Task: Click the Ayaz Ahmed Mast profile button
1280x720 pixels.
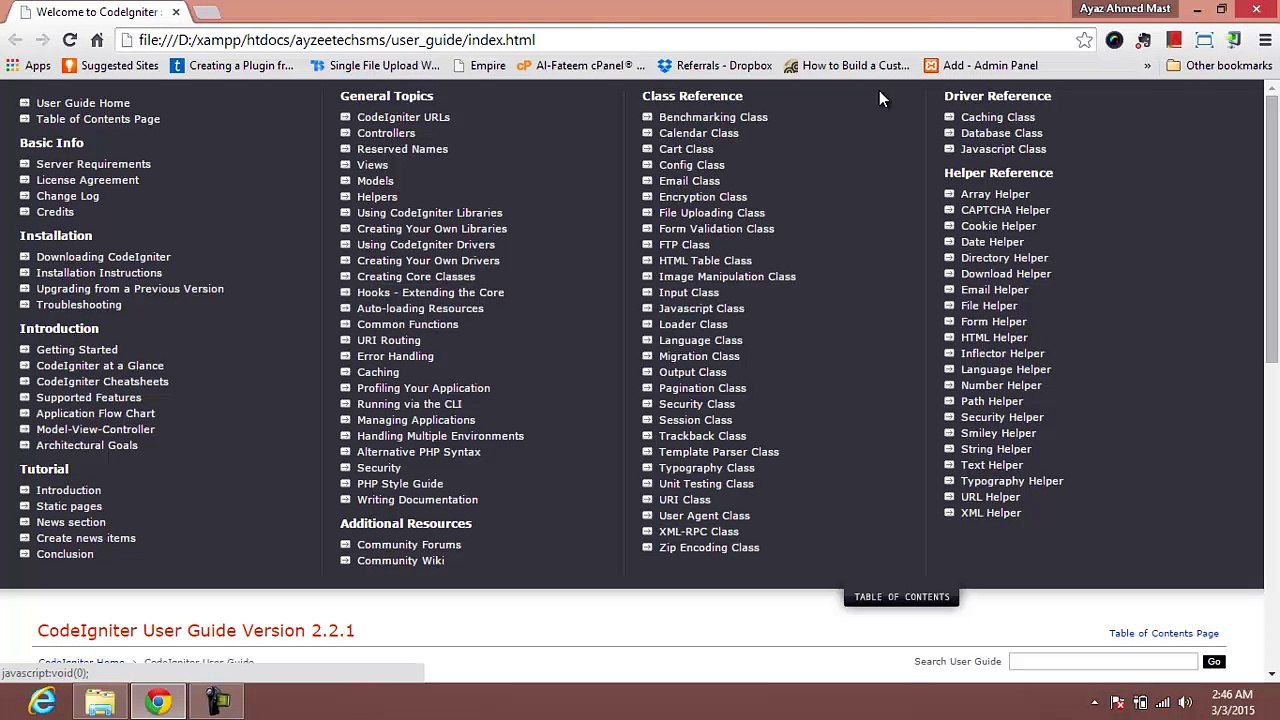Action: pyautogui.click(x=1125, y=9)
